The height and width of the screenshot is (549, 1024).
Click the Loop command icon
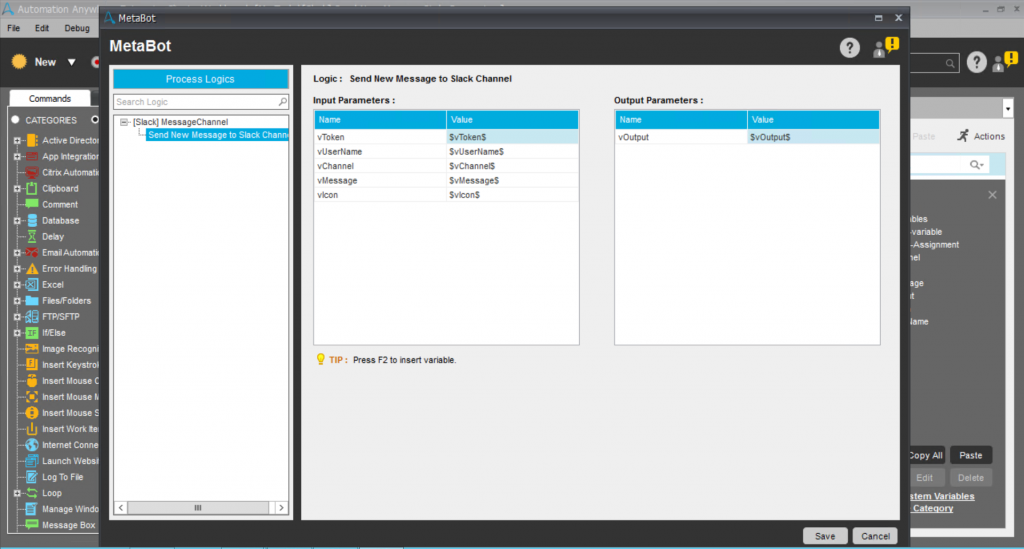[31, 493]
